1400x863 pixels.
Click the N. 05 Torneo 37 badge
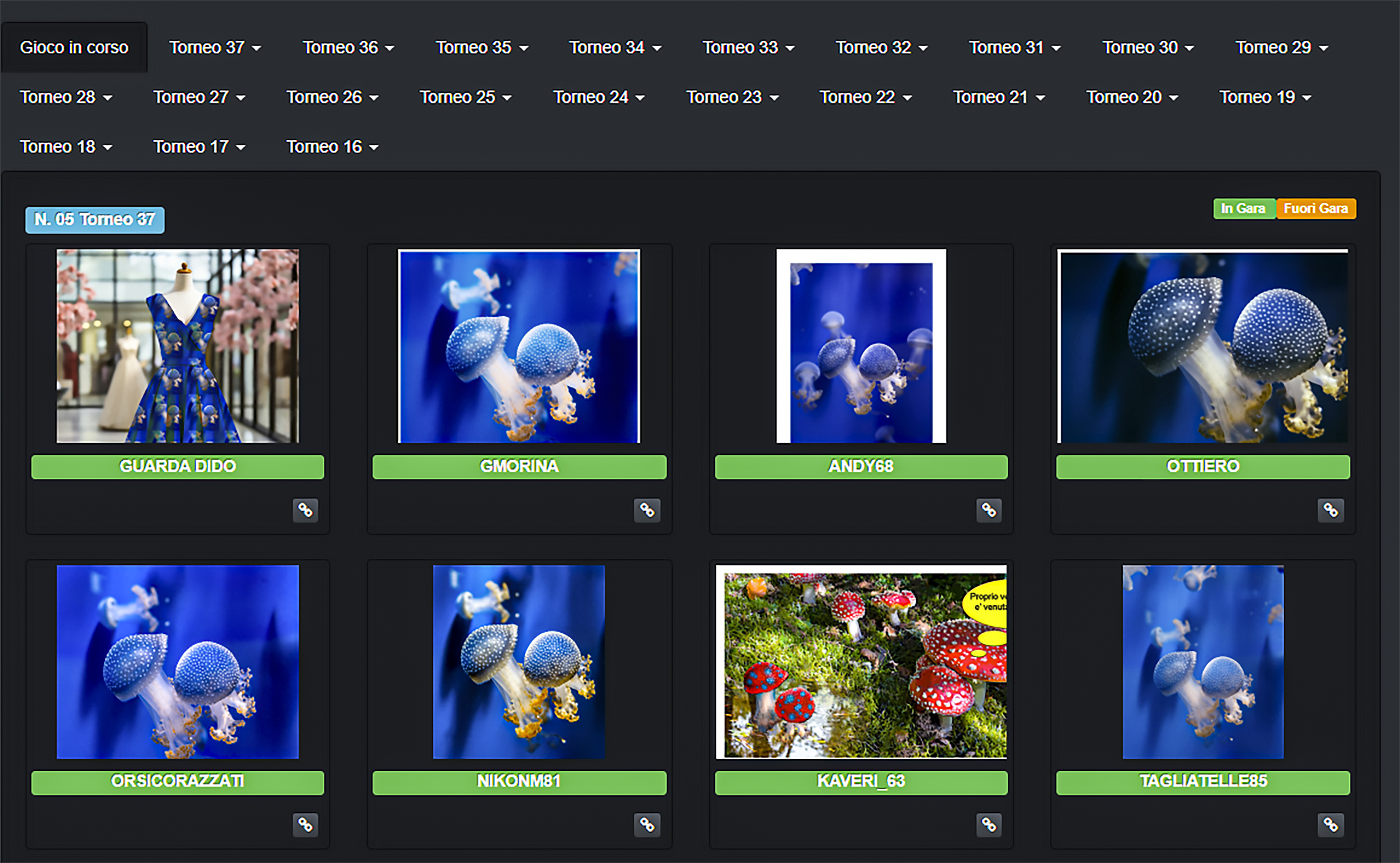pyautogui.click(x=95, y=220)
